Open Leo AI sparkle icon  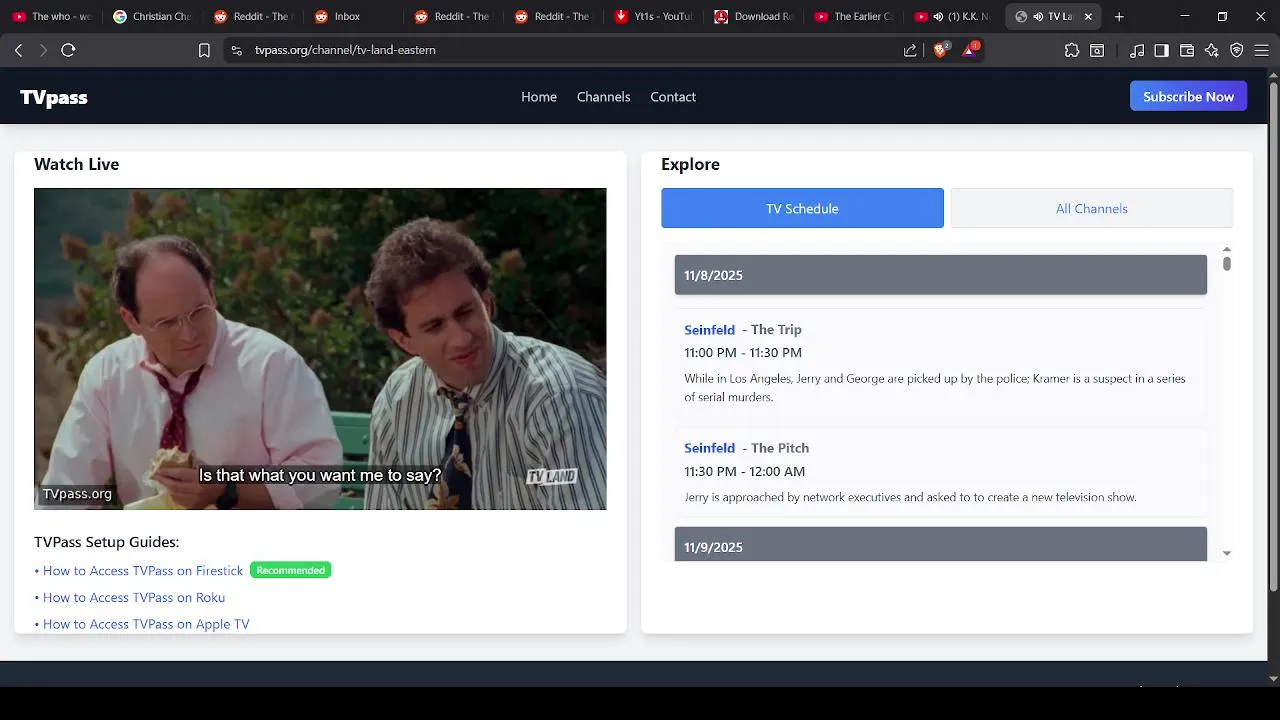1212,50
